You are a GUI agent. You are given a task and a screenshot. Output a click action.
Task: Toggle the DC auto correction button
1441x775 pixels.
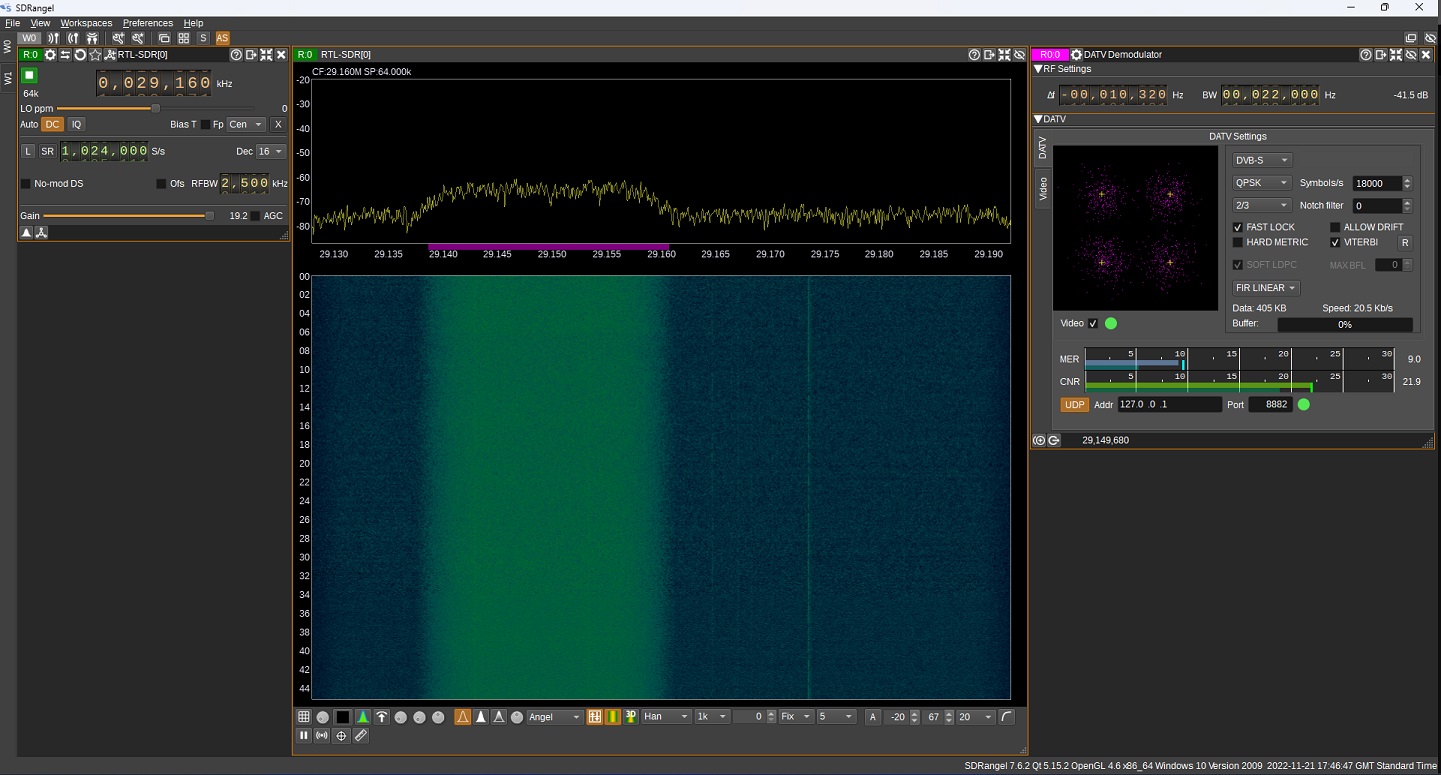click(x=52, y=124)
